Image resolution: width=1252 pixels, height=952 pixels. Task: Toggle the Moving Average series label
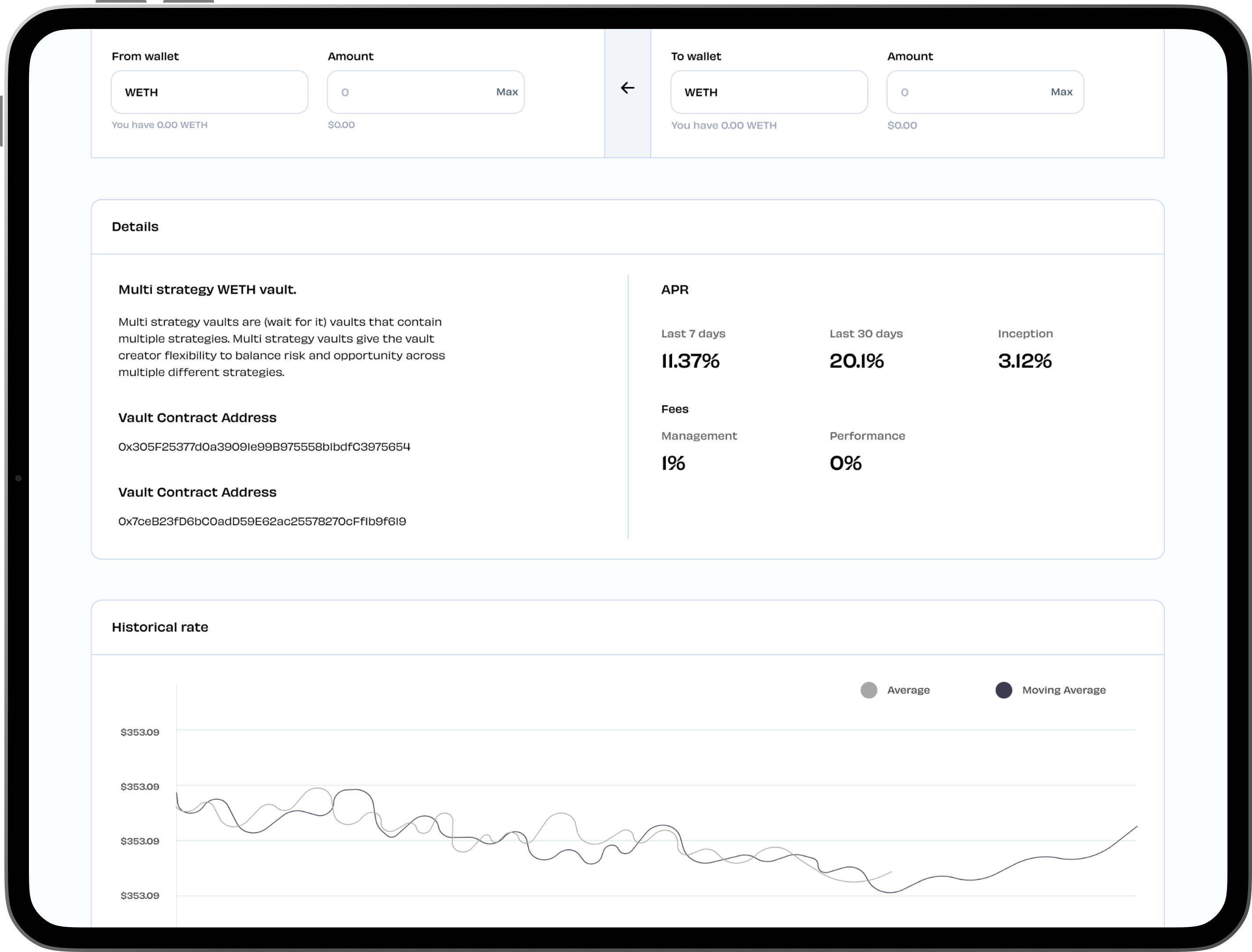pyautogui.click(x=1063, y=690)
